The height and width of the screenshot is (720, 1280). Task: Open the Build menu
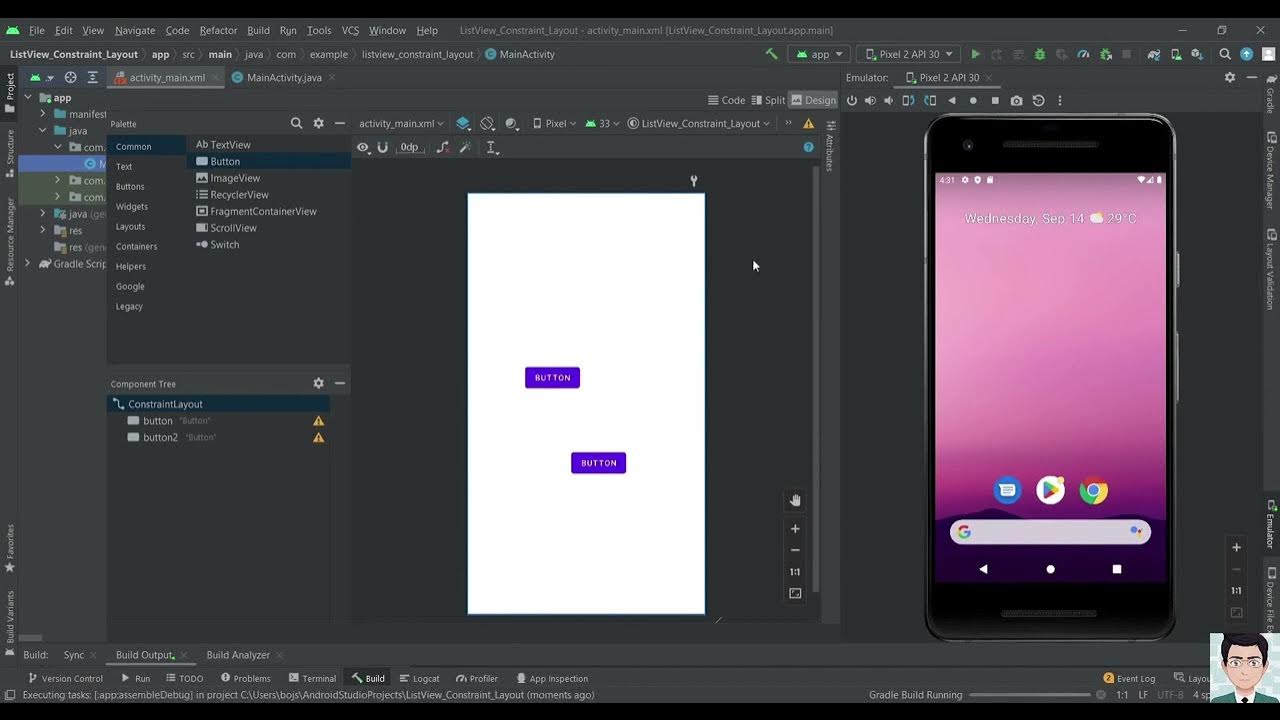(x=258, y=30)
